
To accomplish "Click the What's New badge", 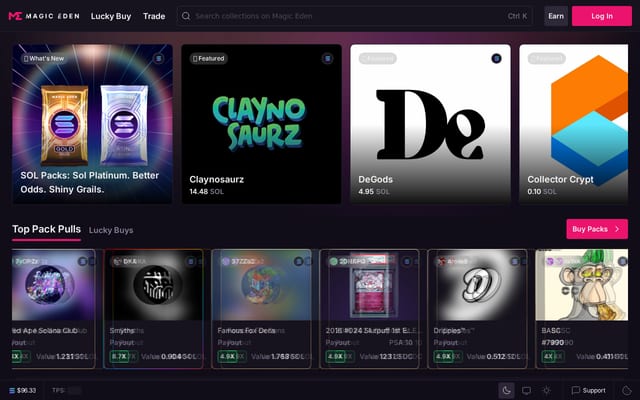I will pyautogui.click(x=44, y=58).
